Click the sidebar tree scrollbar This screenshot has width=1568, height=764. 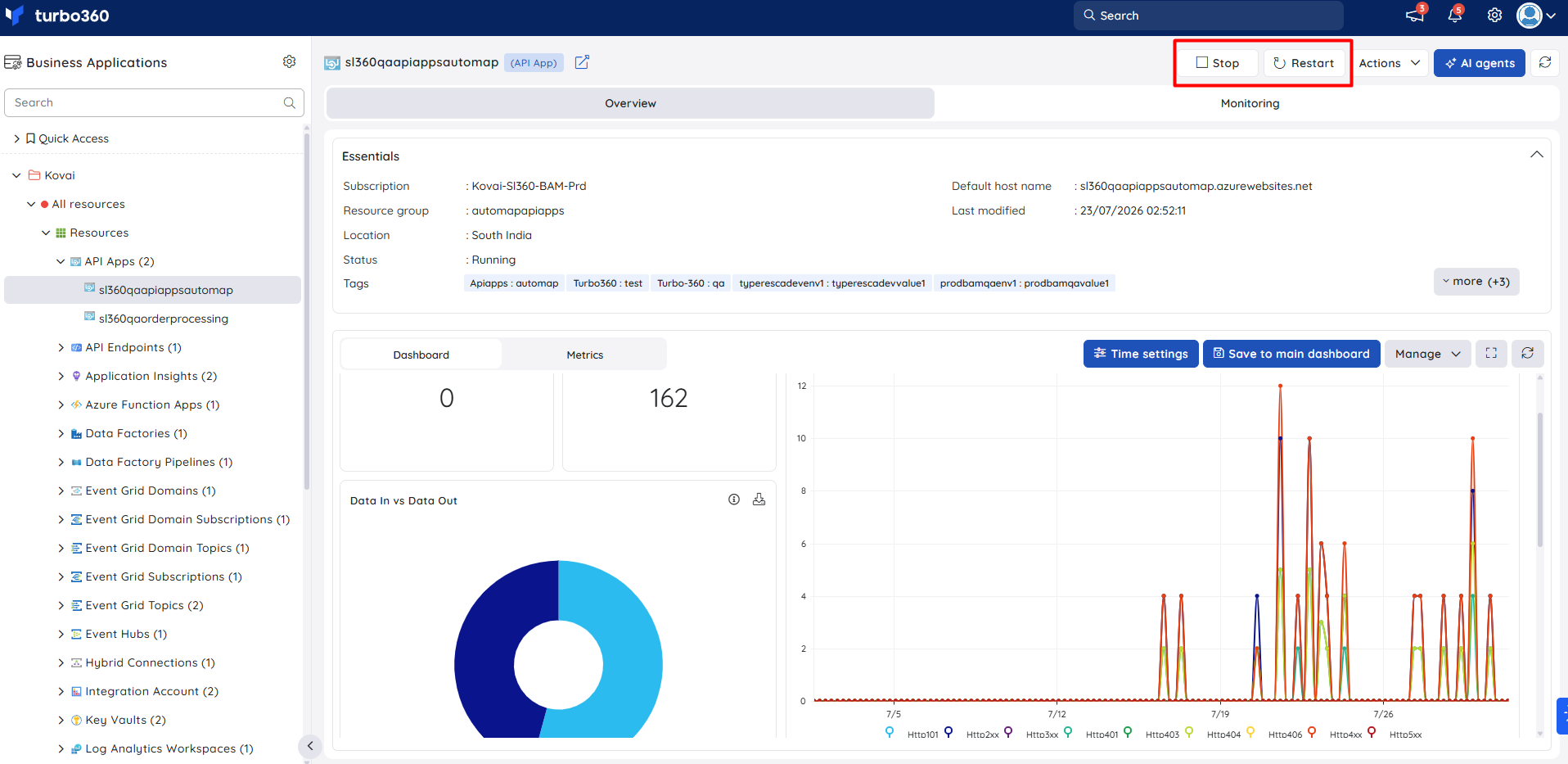(307, 311)
